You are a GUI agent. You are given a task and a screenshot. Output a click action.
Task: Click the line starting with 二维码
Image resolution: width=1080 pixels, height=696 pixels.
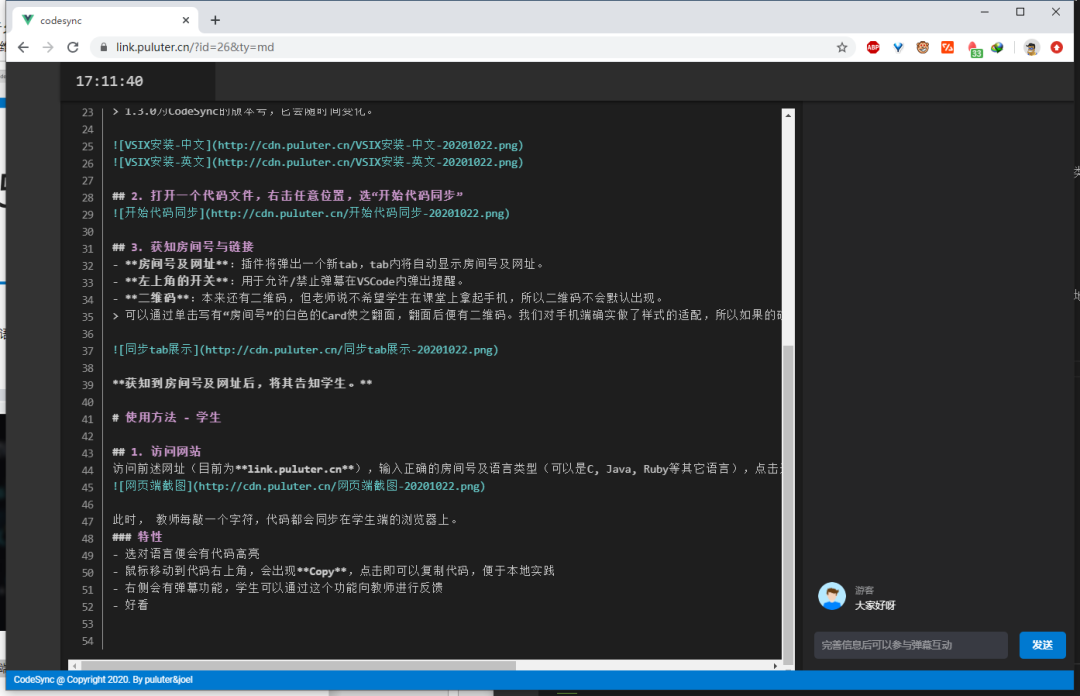(389, 298)
